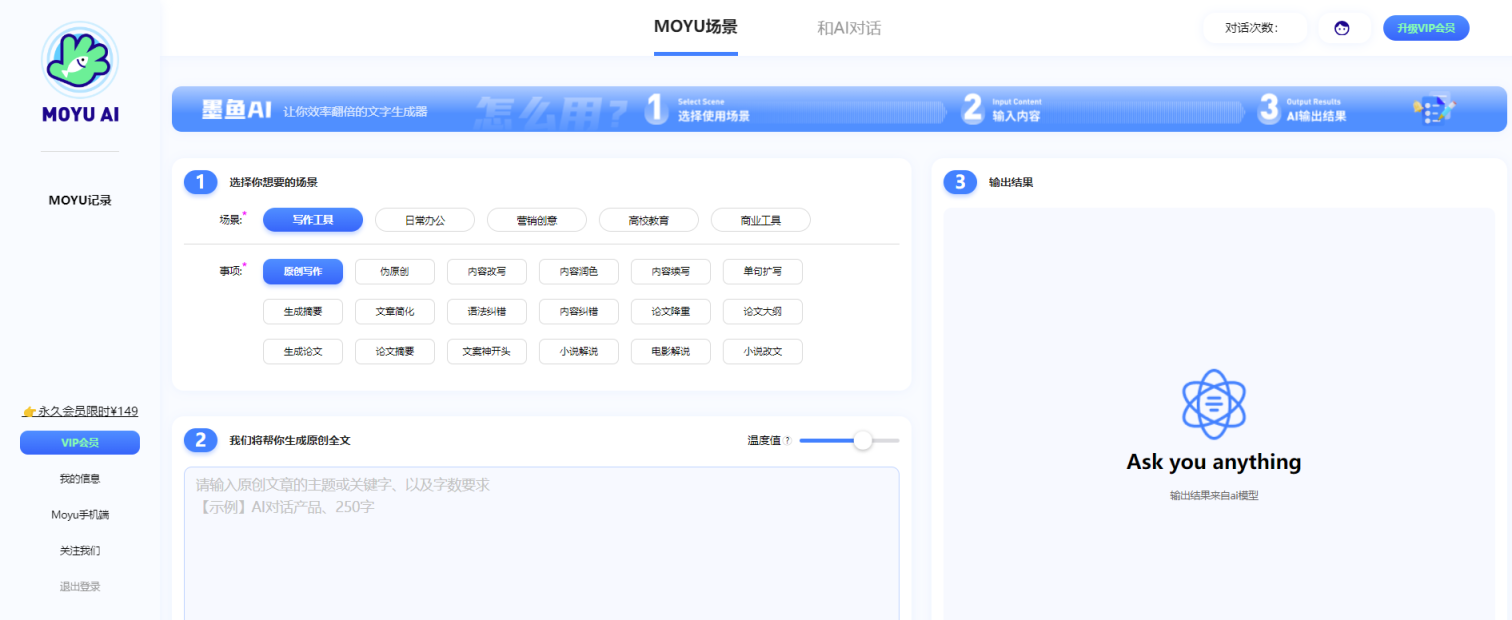Click the 升级VIP会员 upgrade button
1512x620 pixels.
point(1426,27)
